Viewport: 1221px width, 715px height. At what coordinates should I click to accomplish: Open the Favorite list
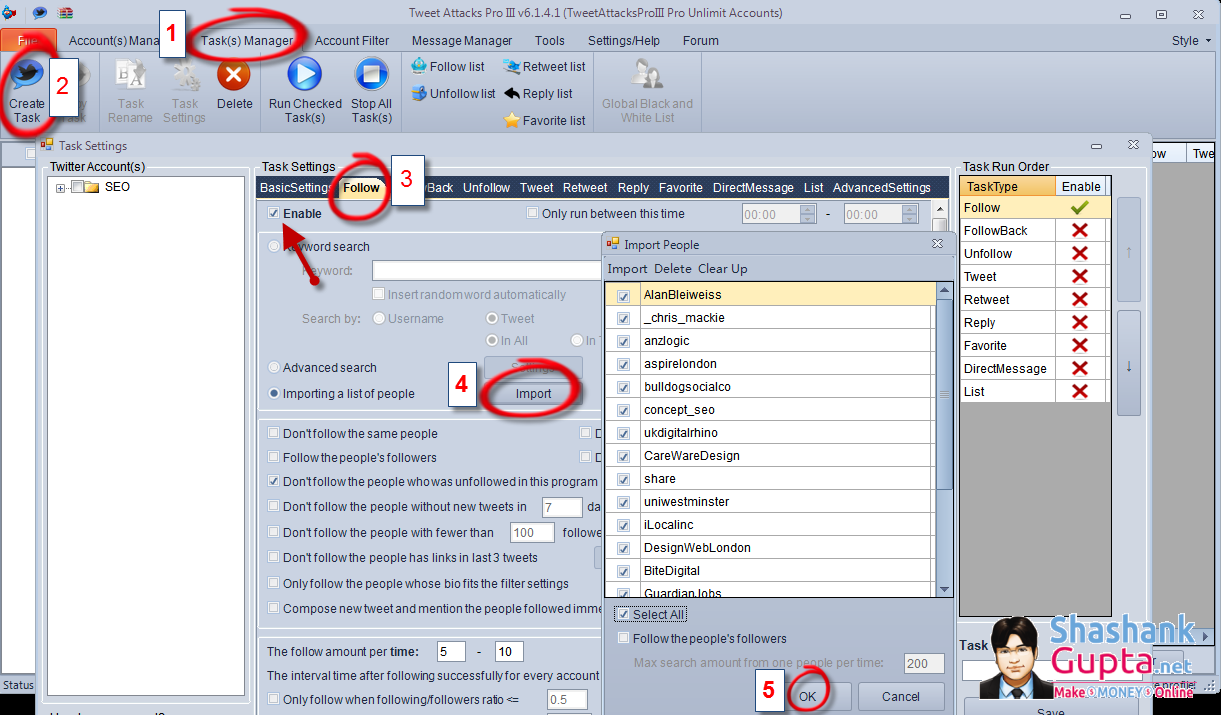[x=544, y=121]
